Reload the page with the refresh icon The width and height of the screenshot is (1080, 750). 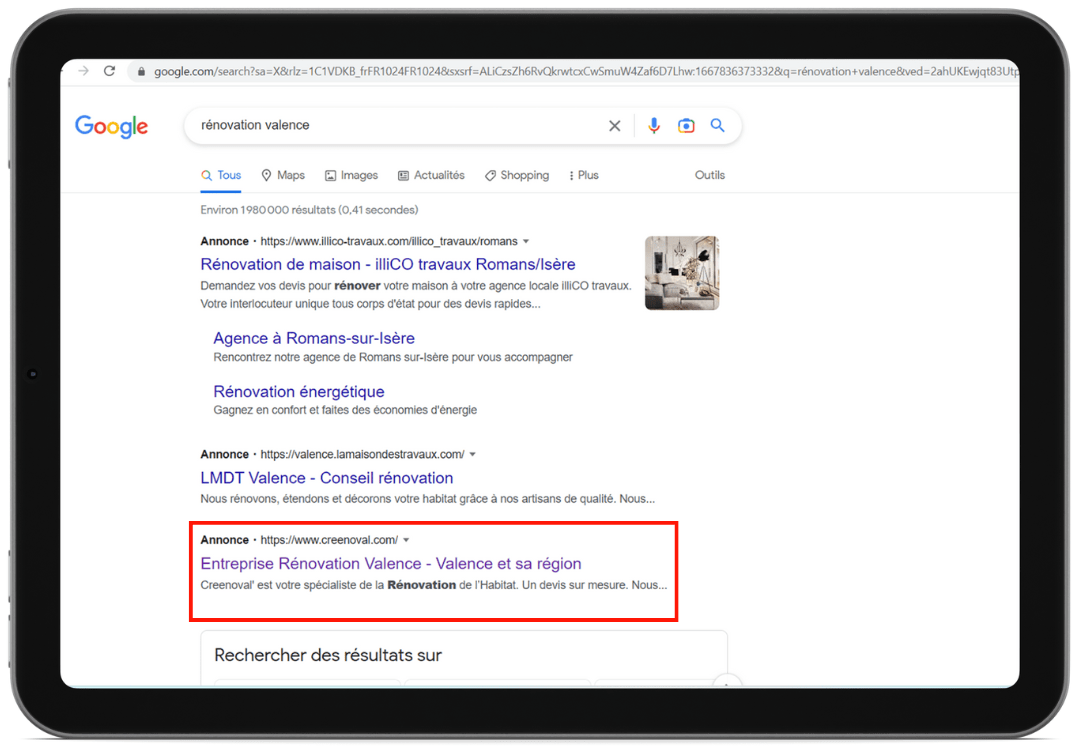click(108, 71)
